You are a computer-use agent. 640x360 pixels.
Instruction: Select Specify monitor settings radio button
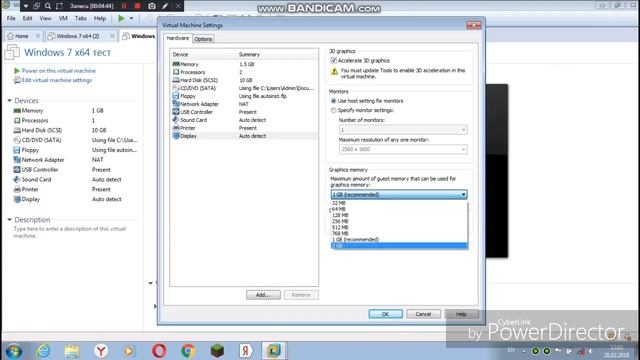click(333, 110)
